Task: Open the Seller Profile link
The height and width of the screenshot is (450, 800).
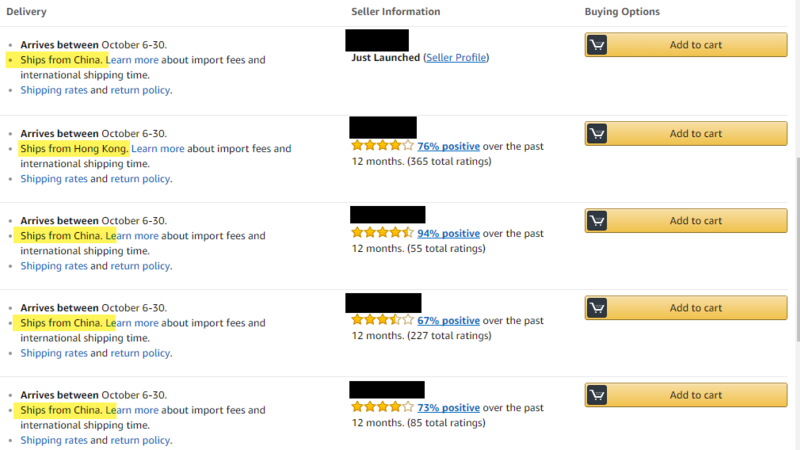Action: [456, 58]
